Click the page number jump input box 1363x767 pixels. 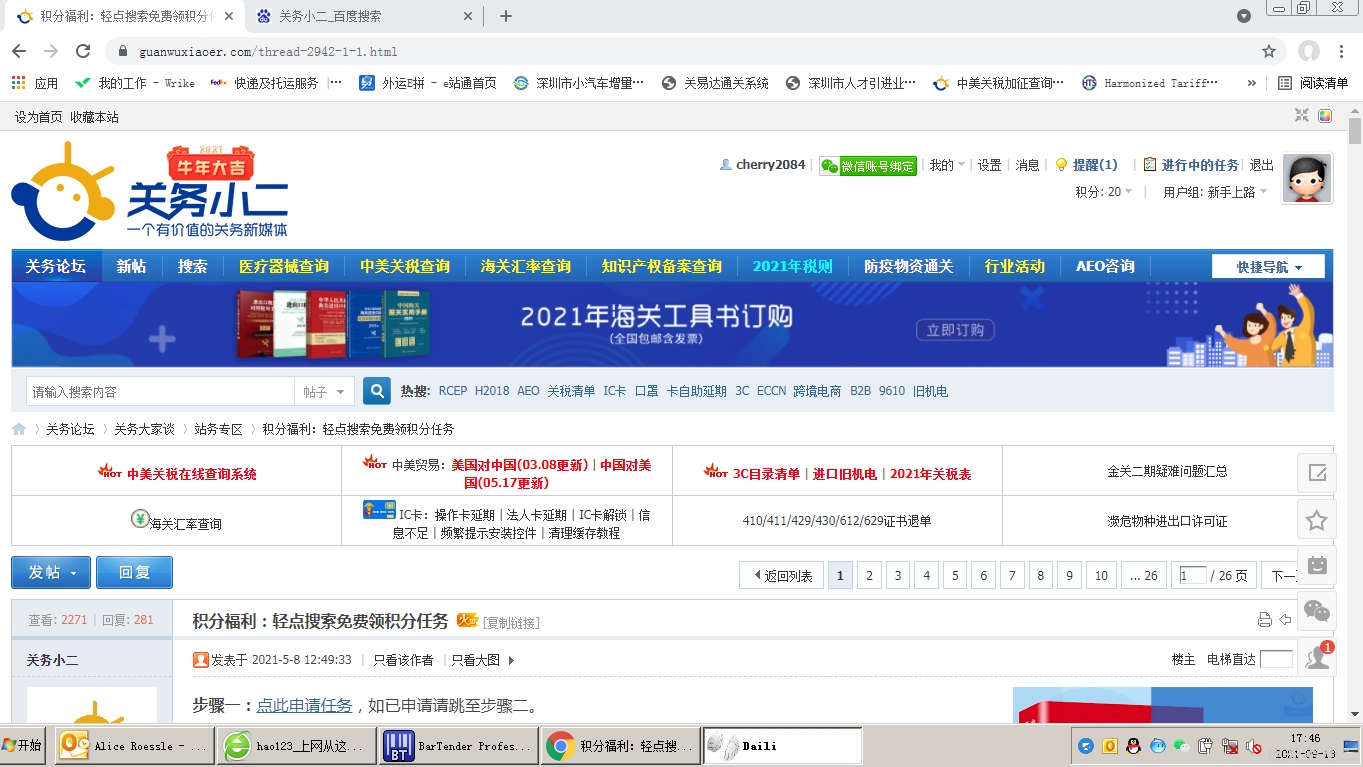(1193, 575)
